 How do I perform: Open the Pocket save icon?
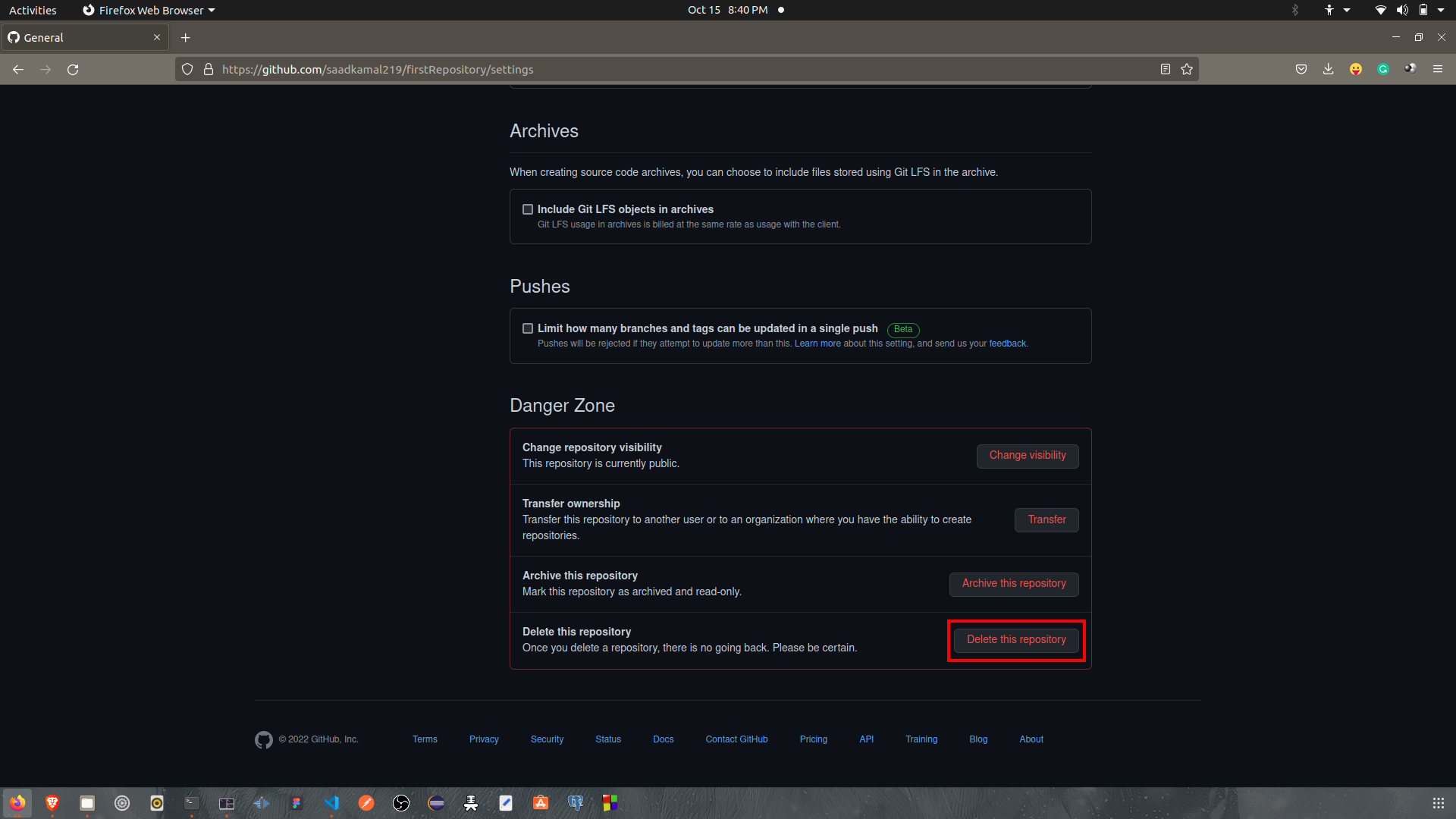pos(1301,70)
